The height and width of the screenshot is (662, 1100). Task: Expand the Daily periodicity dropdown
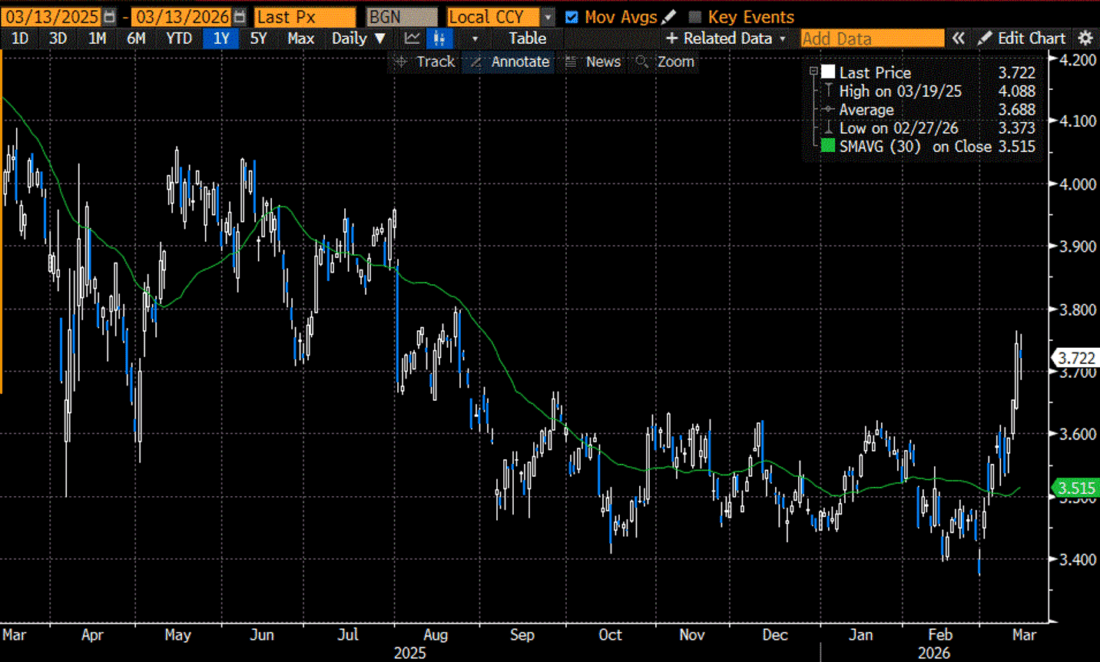point(358,38)
